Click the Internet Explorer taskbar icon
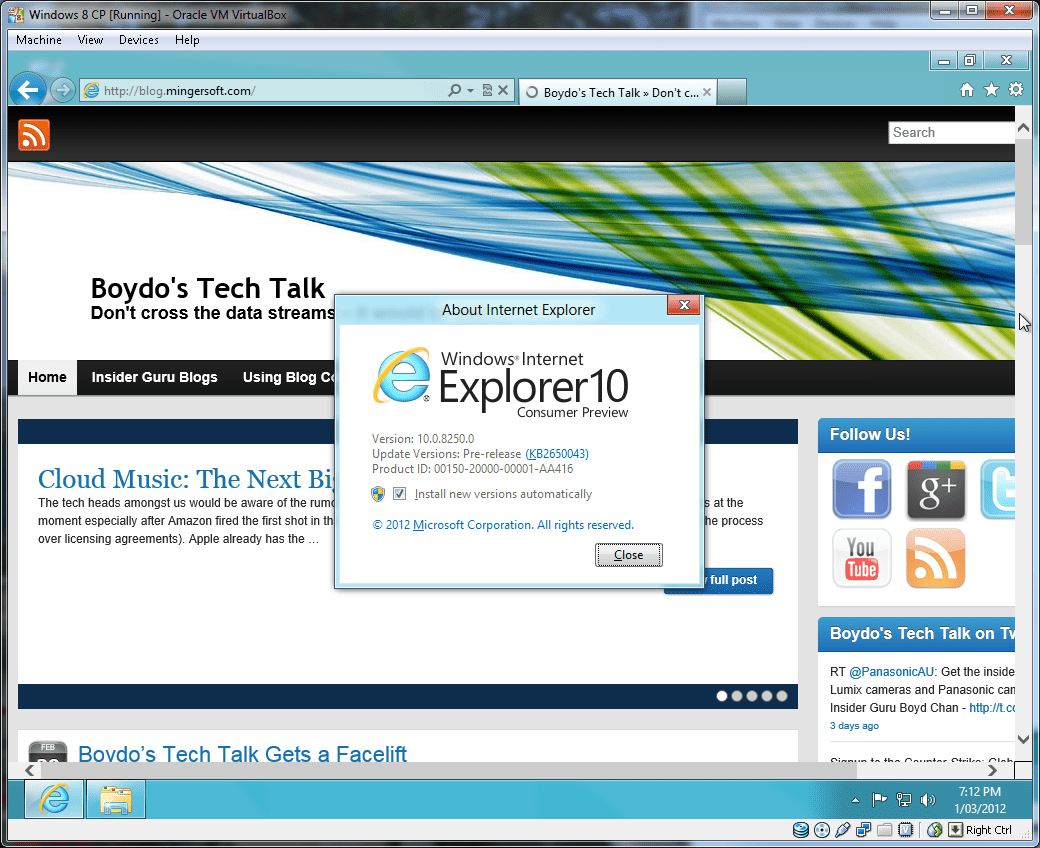Image resolution: width=1040 pixels, height=848 pixels. (54, 799)
